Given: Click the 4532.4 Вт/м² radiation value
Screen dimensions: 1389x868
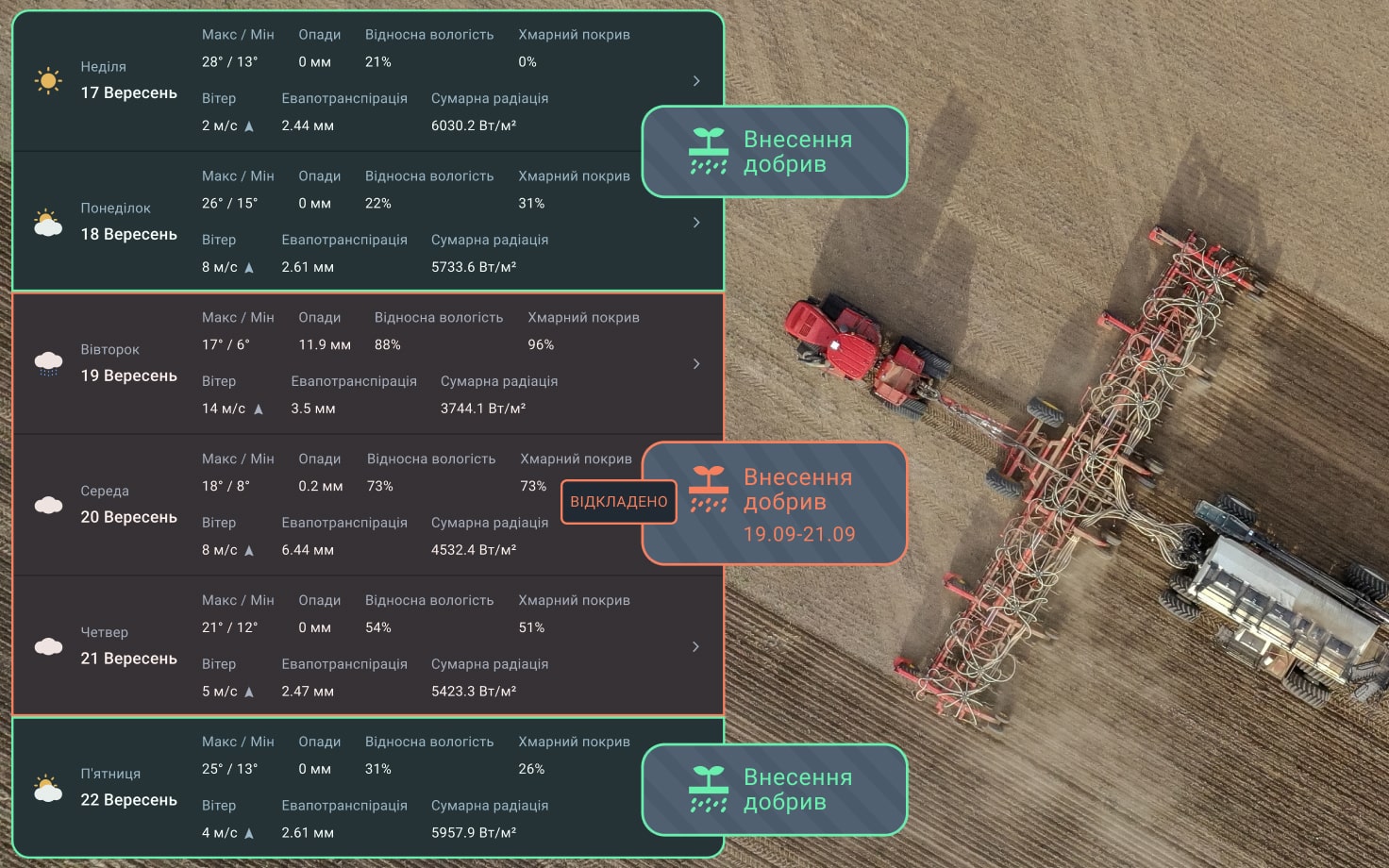Looking at the screenshot, I should click(474, 550).
